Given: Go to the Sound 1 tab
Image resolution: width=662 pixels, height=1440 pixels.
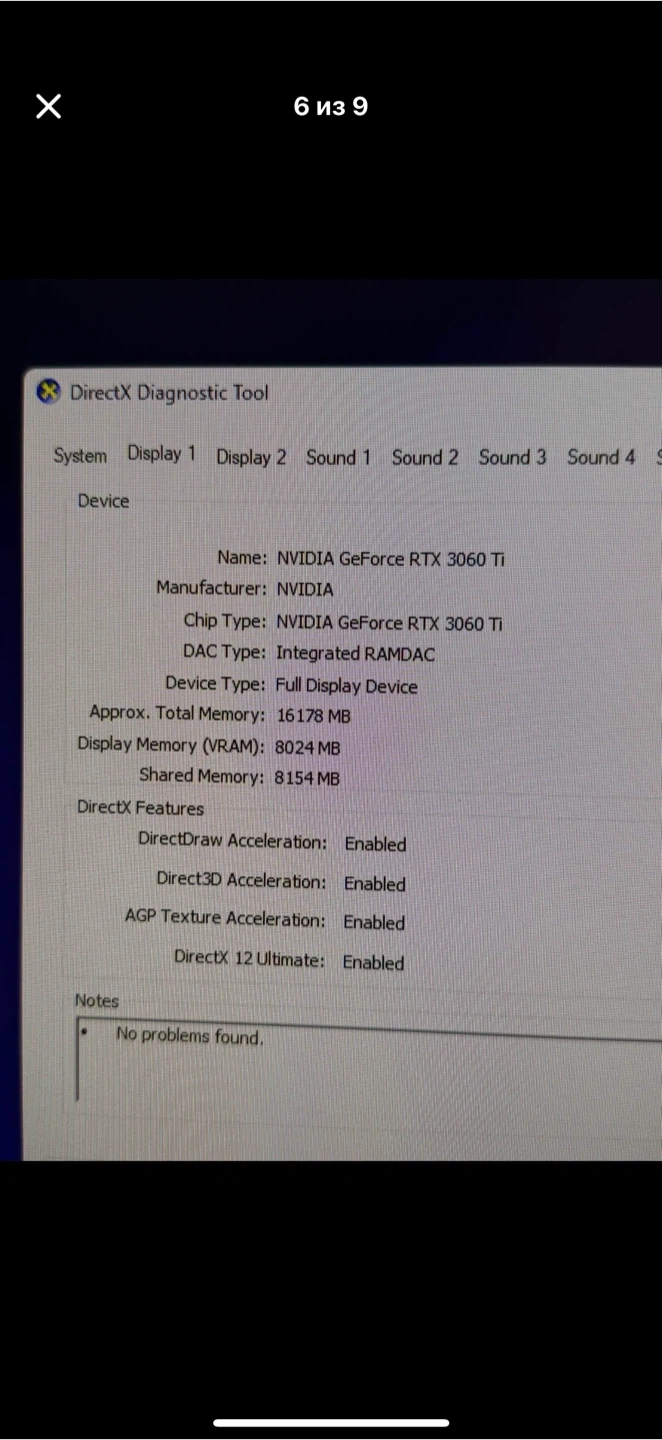Looking at the screenshot, I should 338,458.
